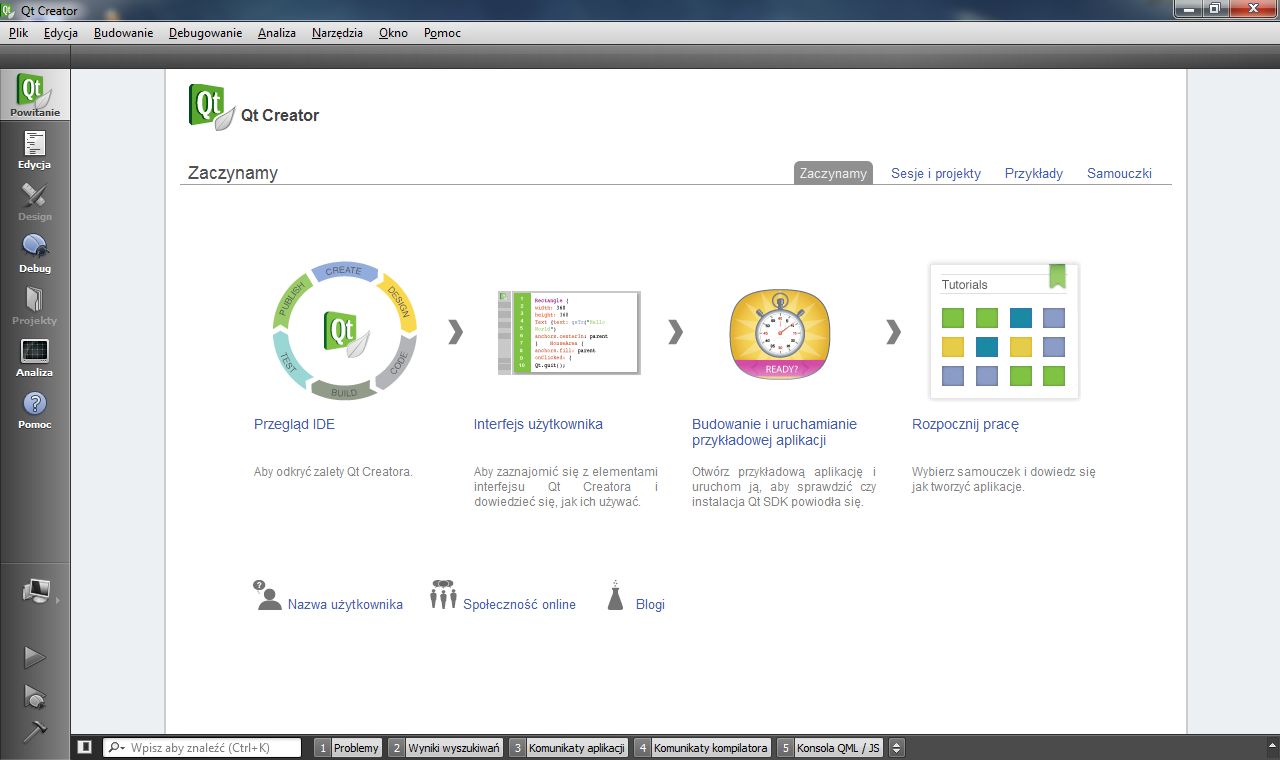1280x760 pixels.
Task: Toggle the sidebar with bottom-left button
Action: tap(85, 747)
